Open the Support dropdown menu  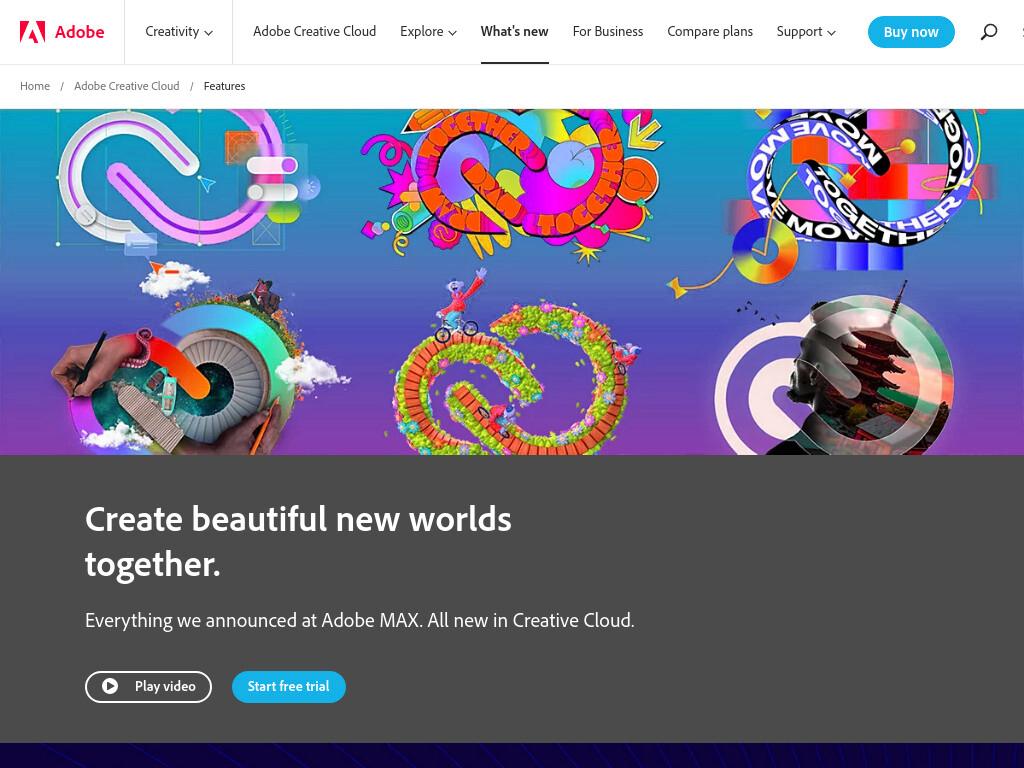(x=806, y=31)
